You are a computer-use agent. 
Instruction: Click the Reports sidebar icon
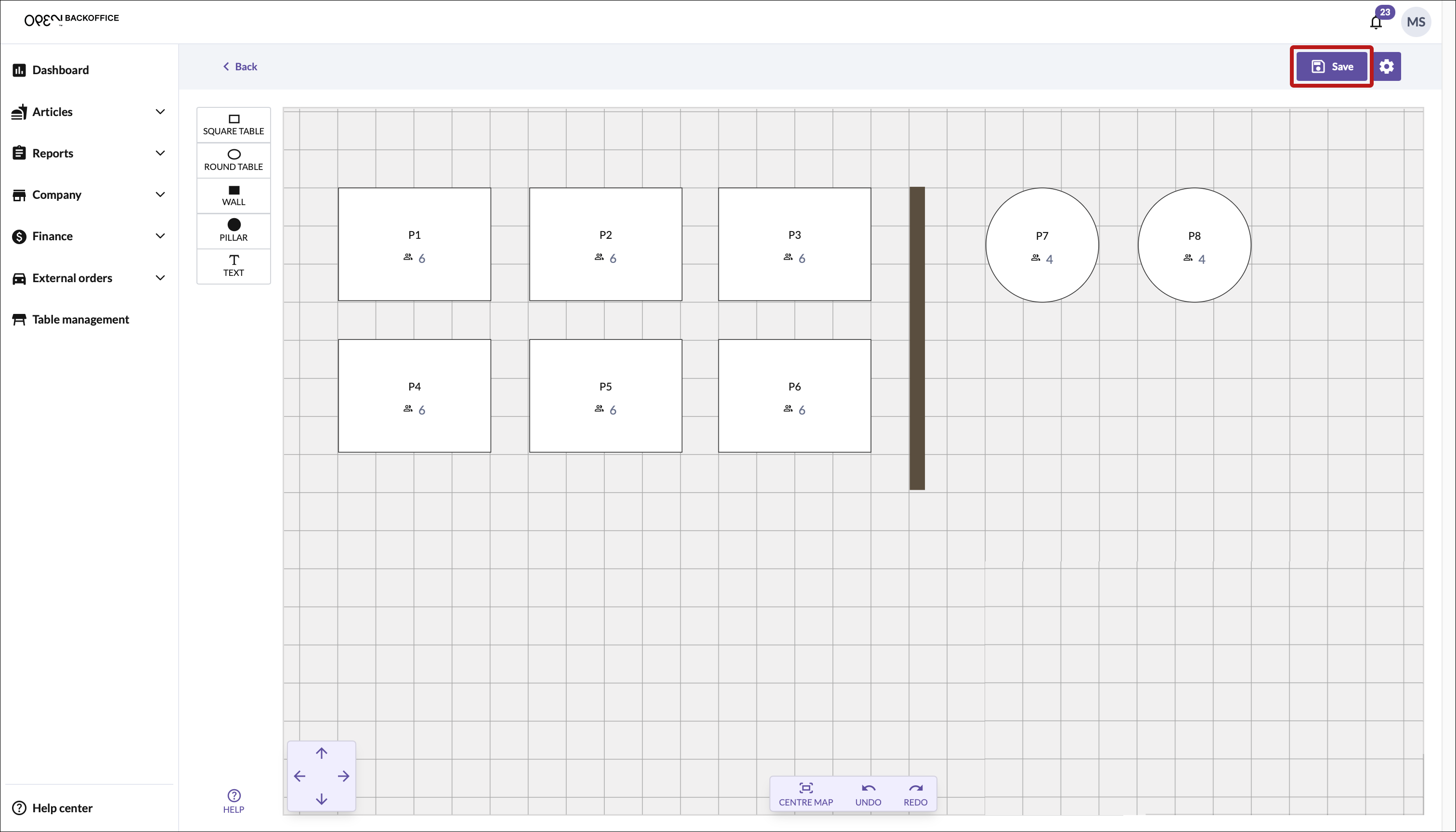tap(19, 153)
